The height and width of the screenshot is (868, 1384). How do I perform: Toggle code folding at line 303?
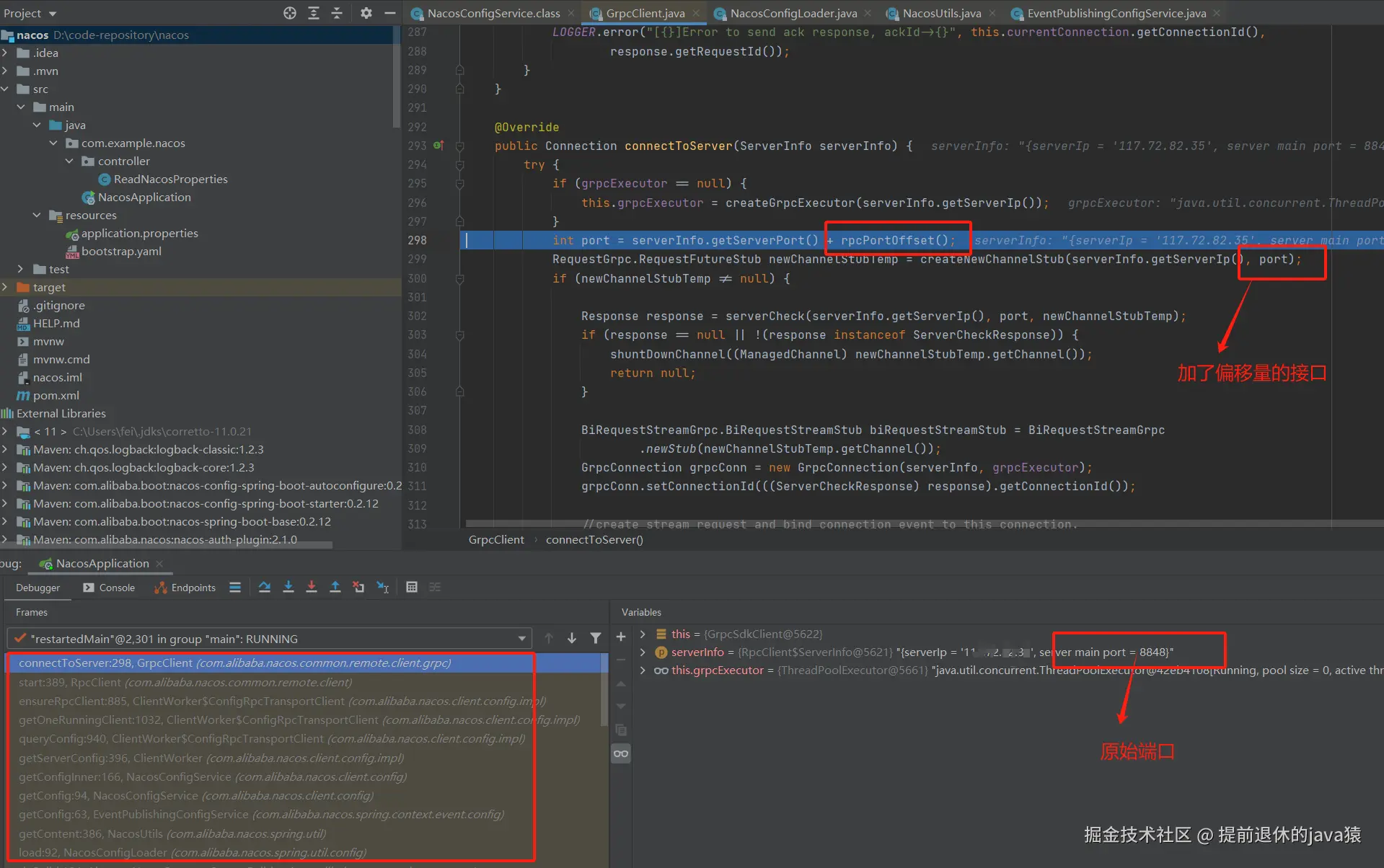459,335
